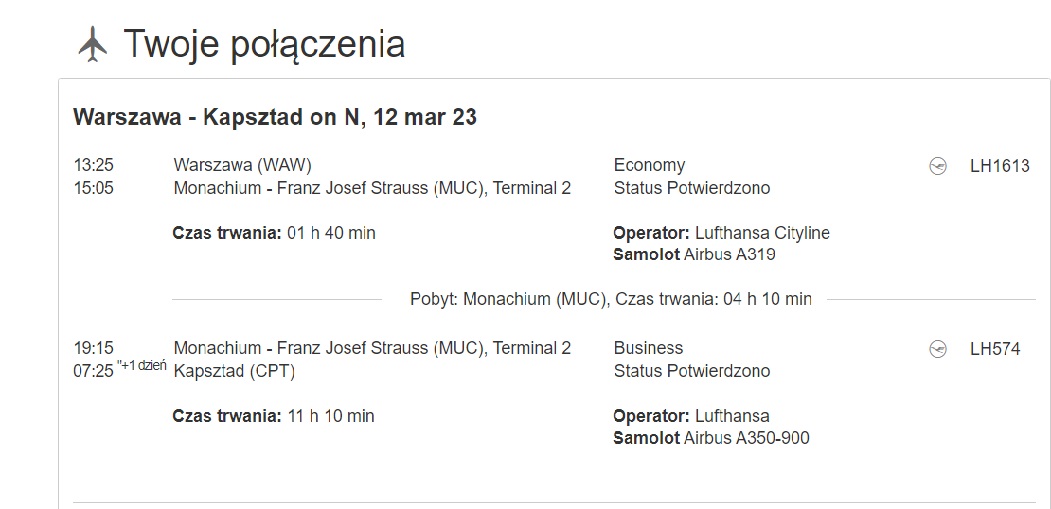Click Warszawa (WAW) departure airport
This screenshot has width=1051, height=509.
pyautogui.click(x=243, y=165)
